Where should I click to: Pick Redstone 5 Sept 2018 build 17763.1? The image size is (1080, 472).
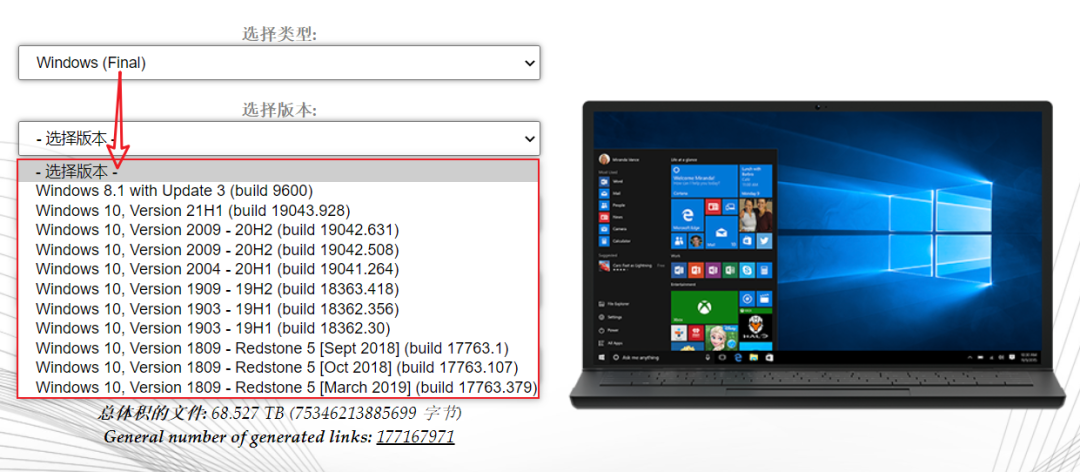point(272,348)
